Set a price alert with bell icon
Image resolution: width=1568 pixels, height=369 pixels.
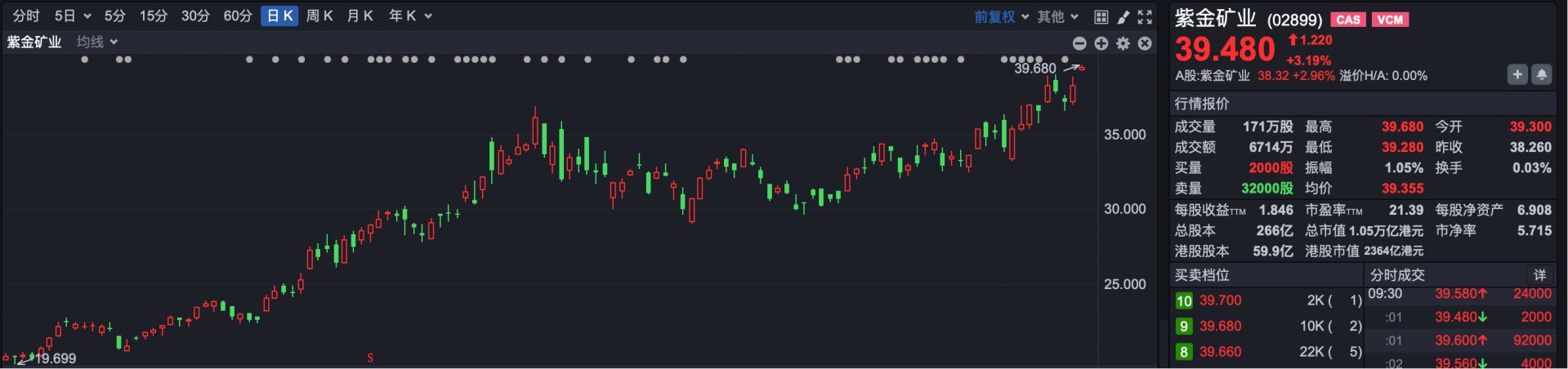coord(1541,74)
